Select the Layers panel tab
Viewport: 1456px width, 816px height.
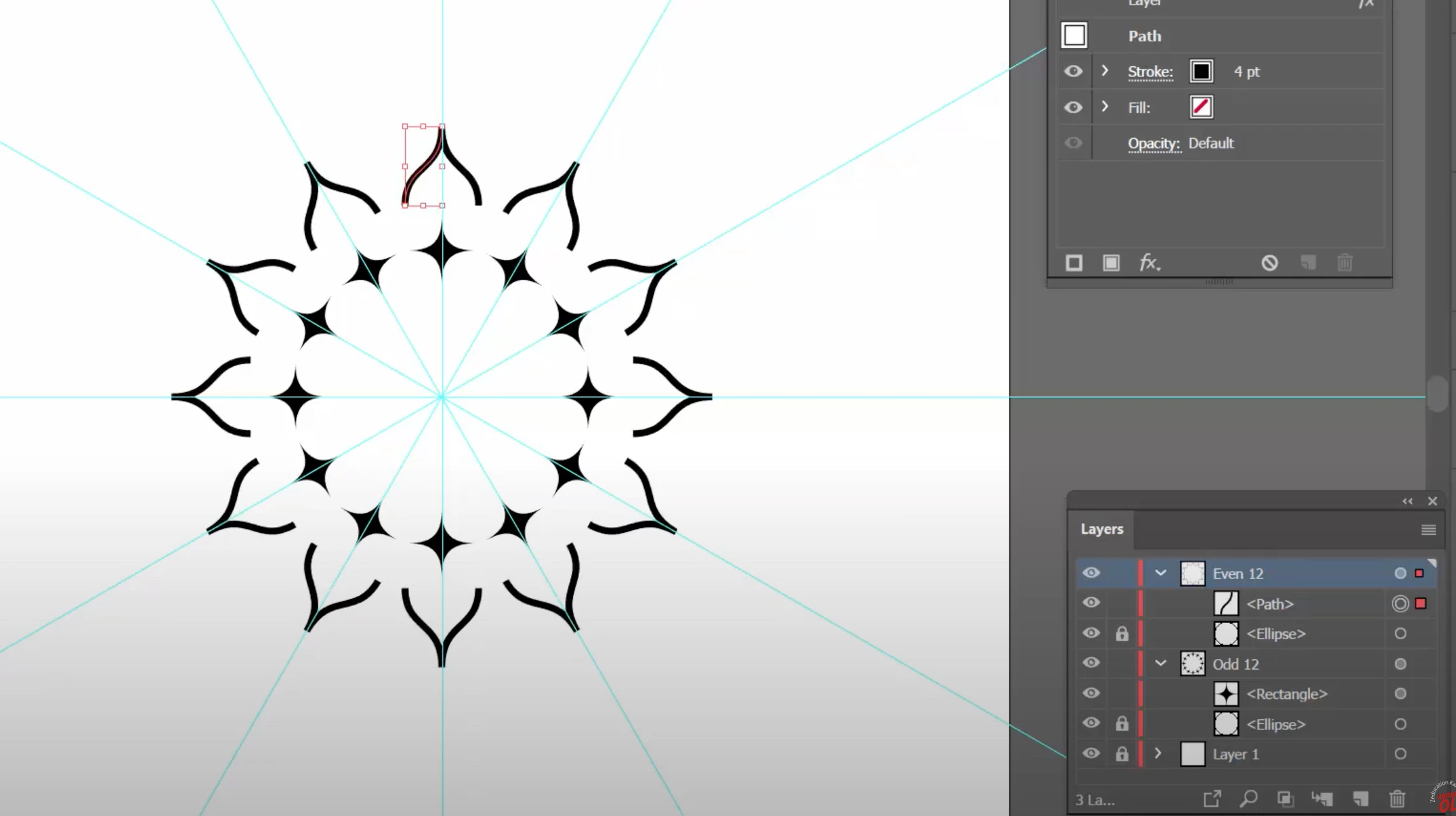1102,530
